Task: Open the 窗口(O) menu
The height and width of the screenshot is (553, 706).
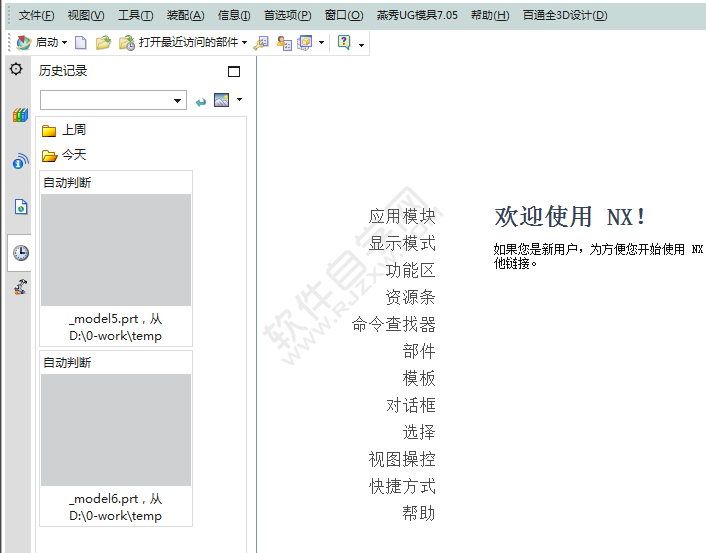Action: (344, 15)
